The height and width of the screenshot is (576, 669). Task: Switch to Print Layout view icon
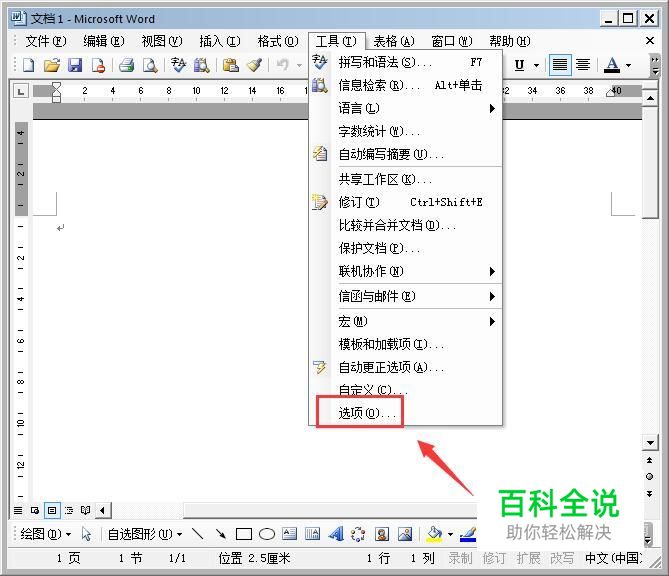click(52, 510)
